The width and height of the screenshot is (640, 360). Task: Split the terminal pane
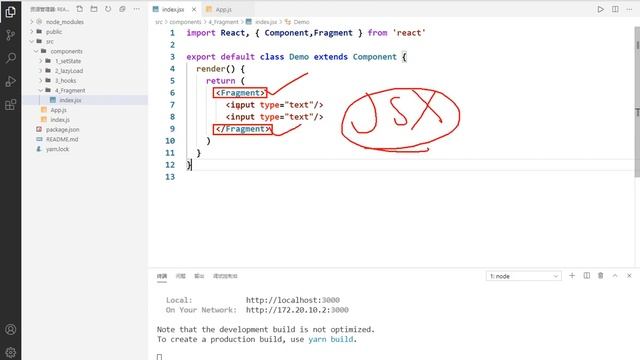click(587, 276)
